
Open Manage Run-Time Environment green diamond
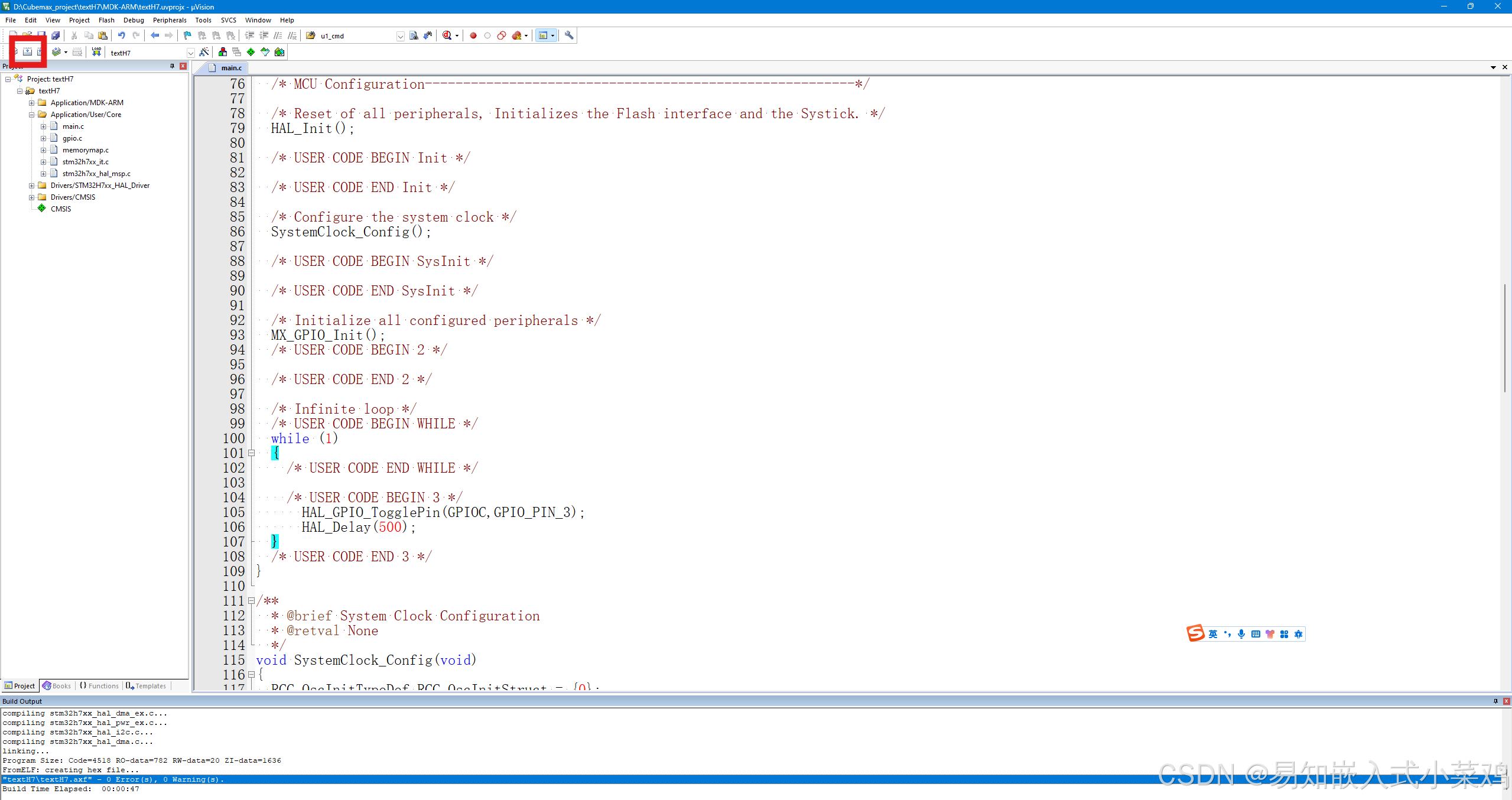tap(251, 52)
